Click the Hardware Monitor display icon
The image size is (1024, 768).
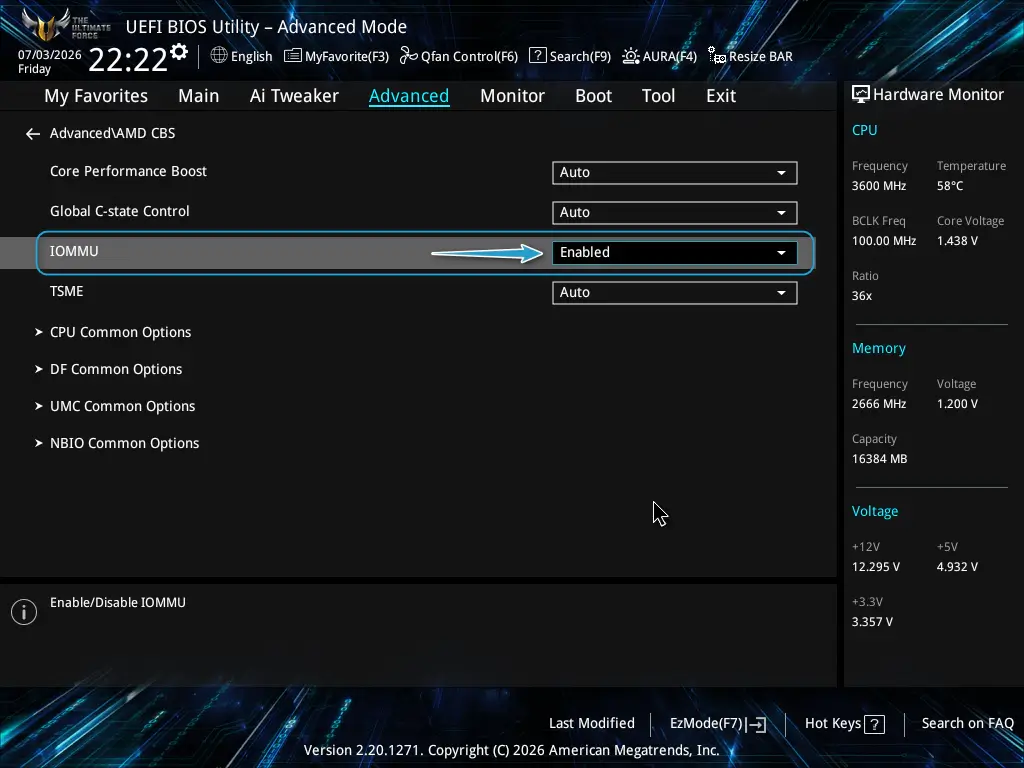(861, 95)
